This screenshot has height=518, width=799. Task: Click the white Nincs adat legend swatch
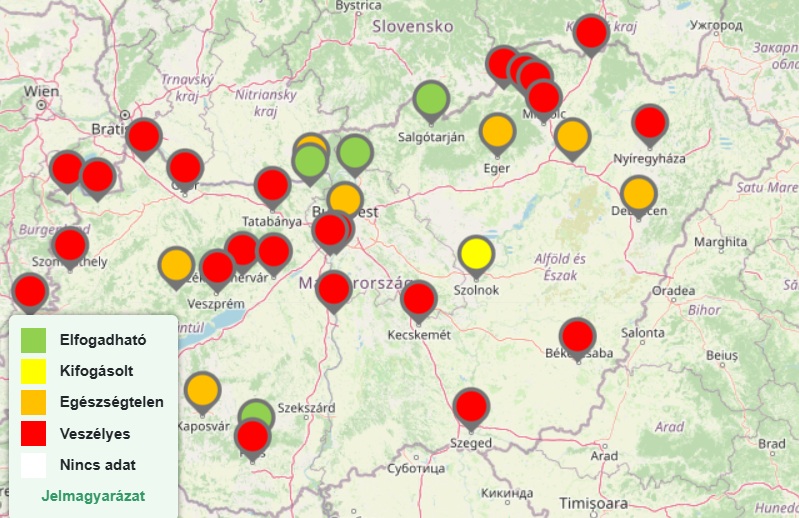click(x=34, y=465)
